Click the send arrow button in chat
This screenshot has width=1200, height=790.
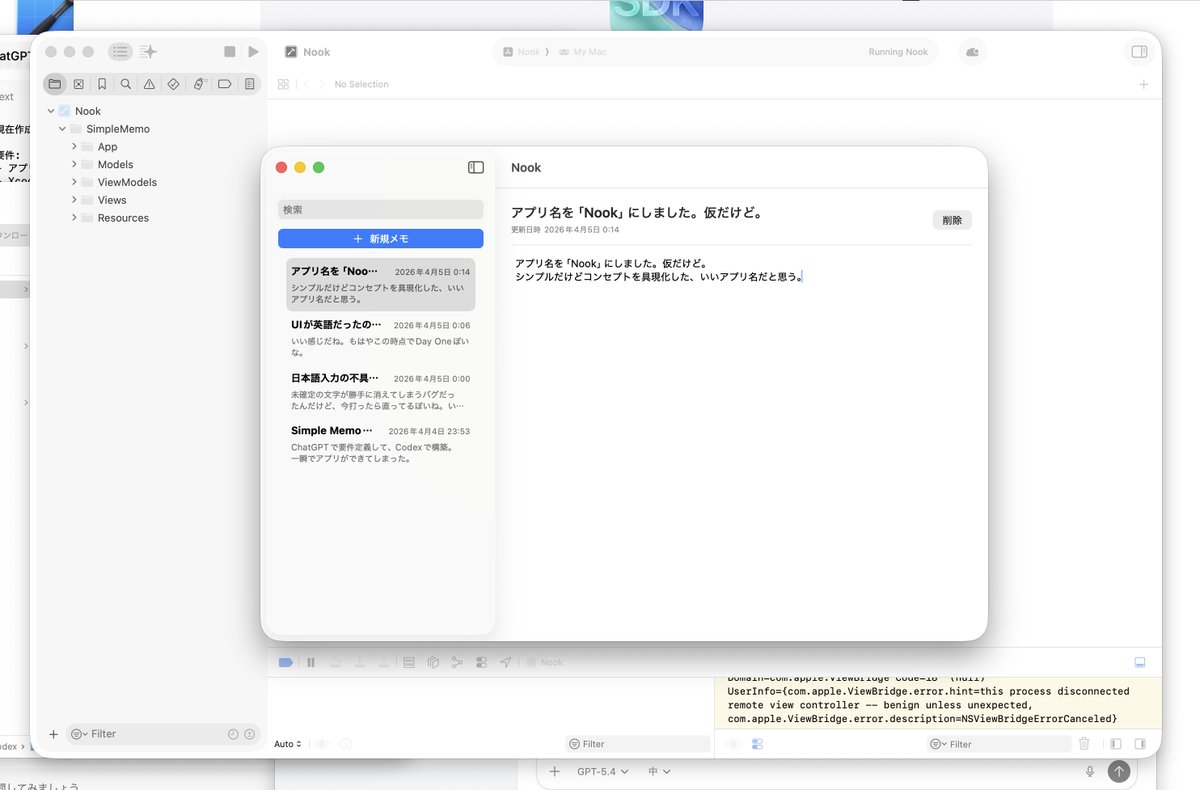tap(1119, 771)
